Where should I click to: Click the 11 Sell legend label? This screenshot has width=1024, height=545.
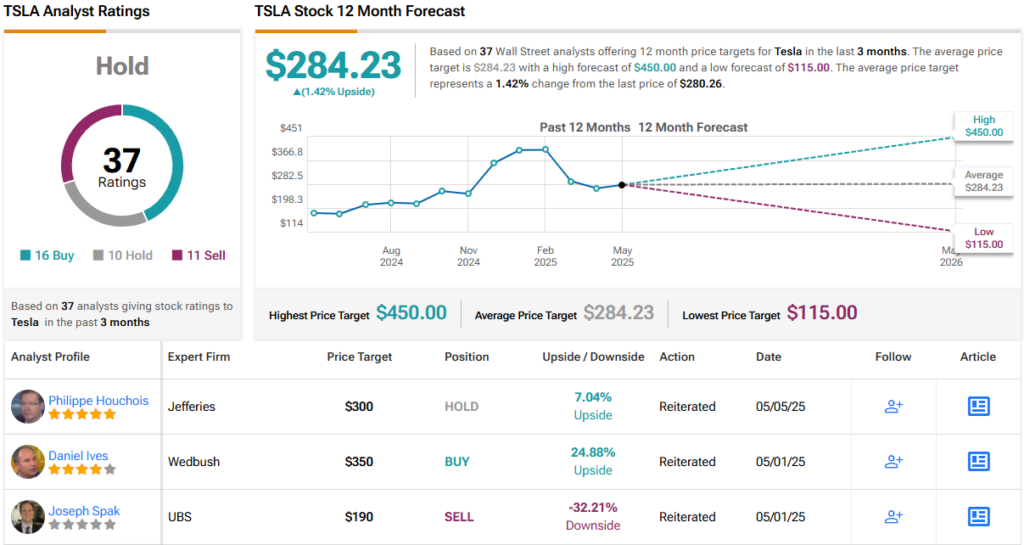(x=206, y=255)
